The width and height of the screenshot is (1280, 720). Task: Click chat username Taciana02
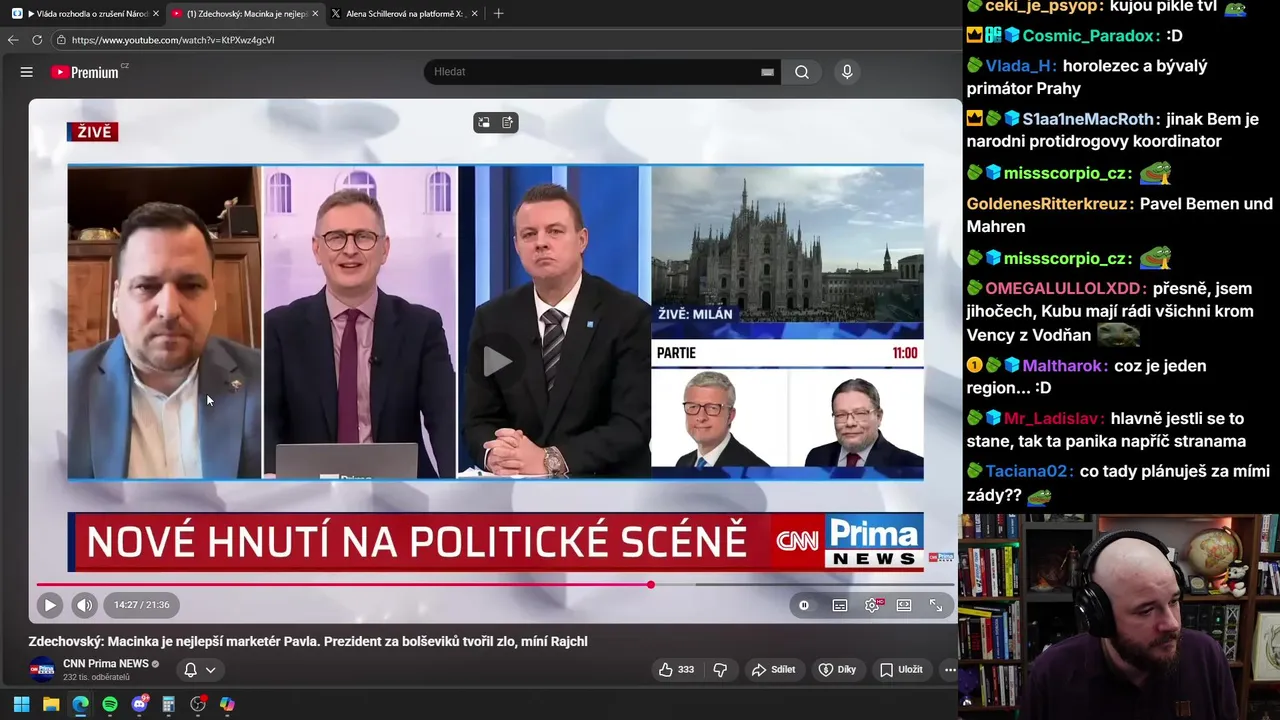(1029, 471)
